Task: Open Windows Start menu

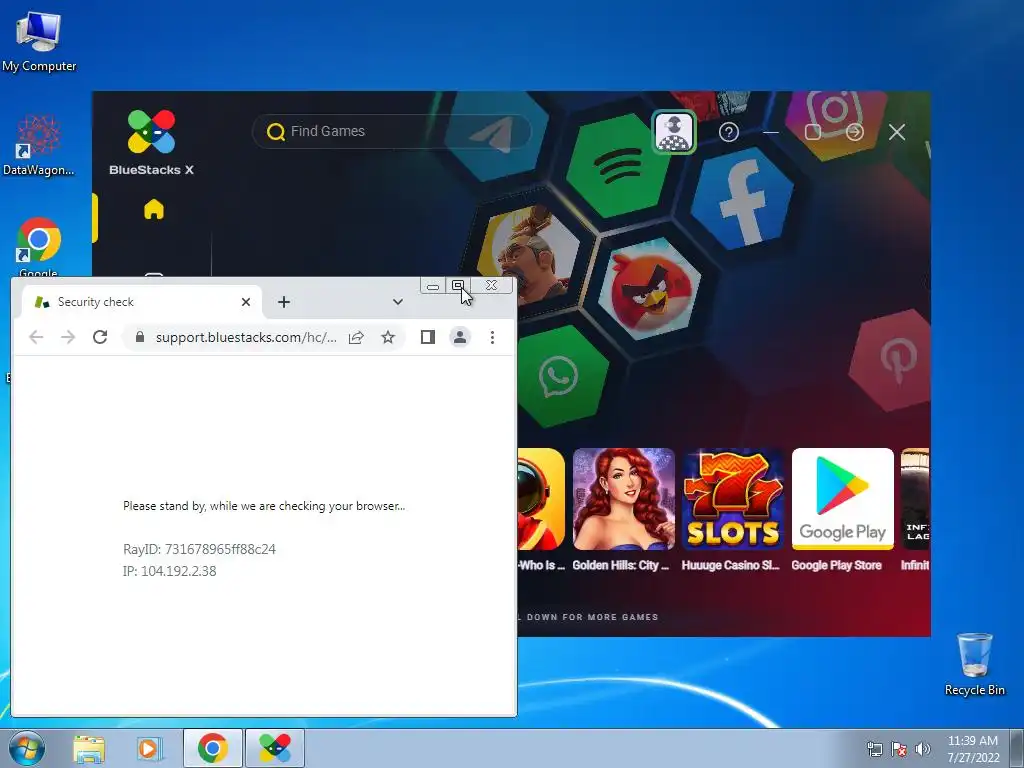Action: pos(27,748)
